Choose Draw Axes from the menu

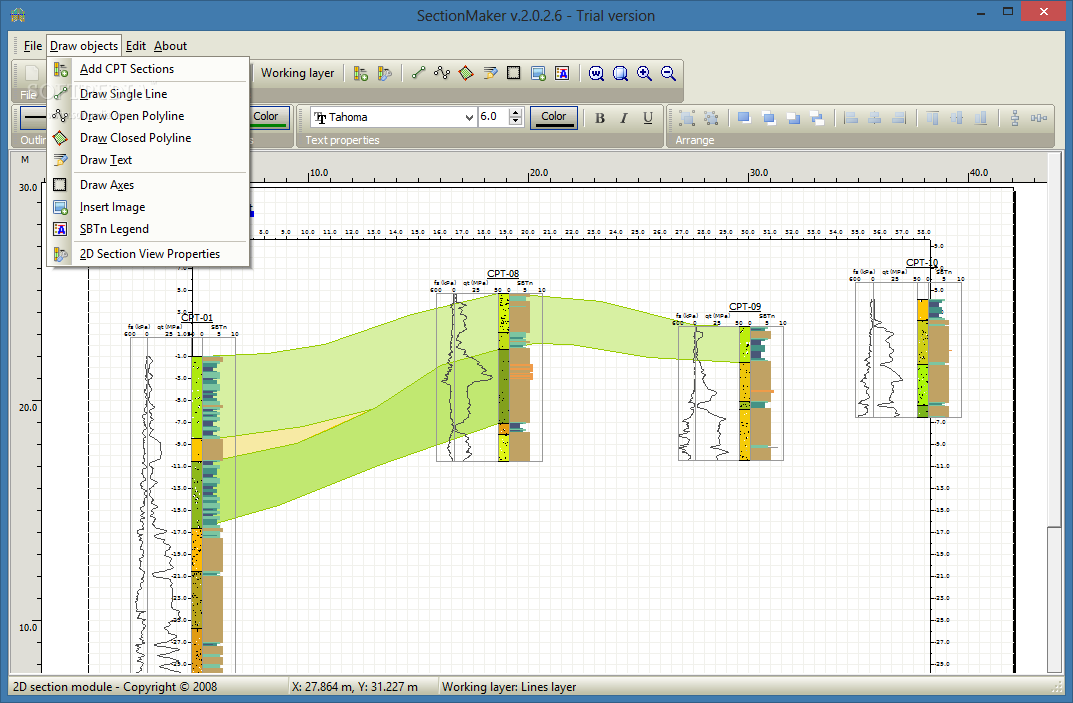click(x=148, y=185)
